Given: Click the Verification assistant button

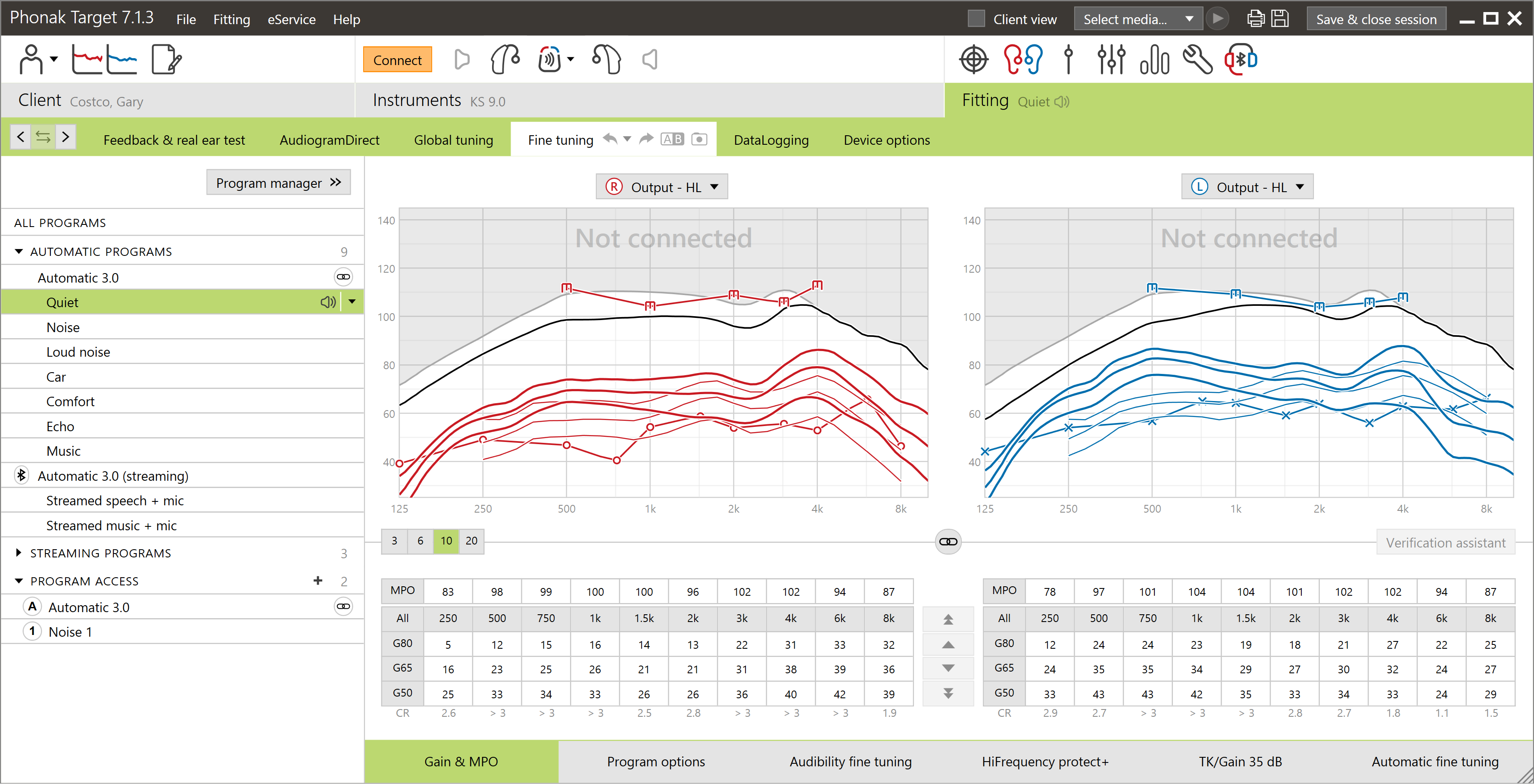Looking at the screenshot, I should point(1445,542).
